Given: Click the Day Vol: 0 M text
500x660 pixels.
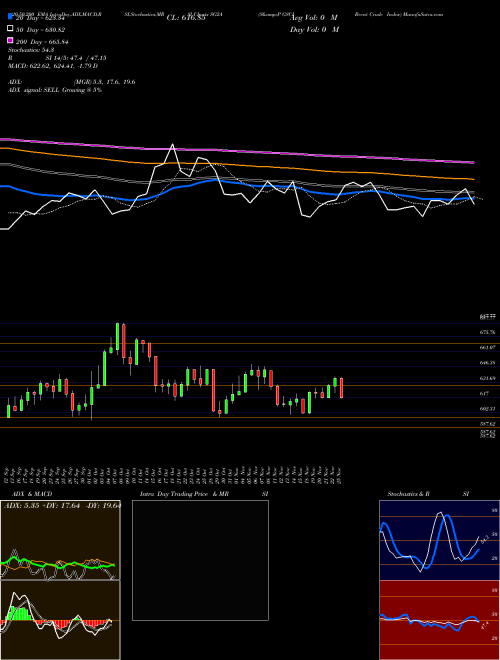Looking at the screenshot, I should (314, 29).
